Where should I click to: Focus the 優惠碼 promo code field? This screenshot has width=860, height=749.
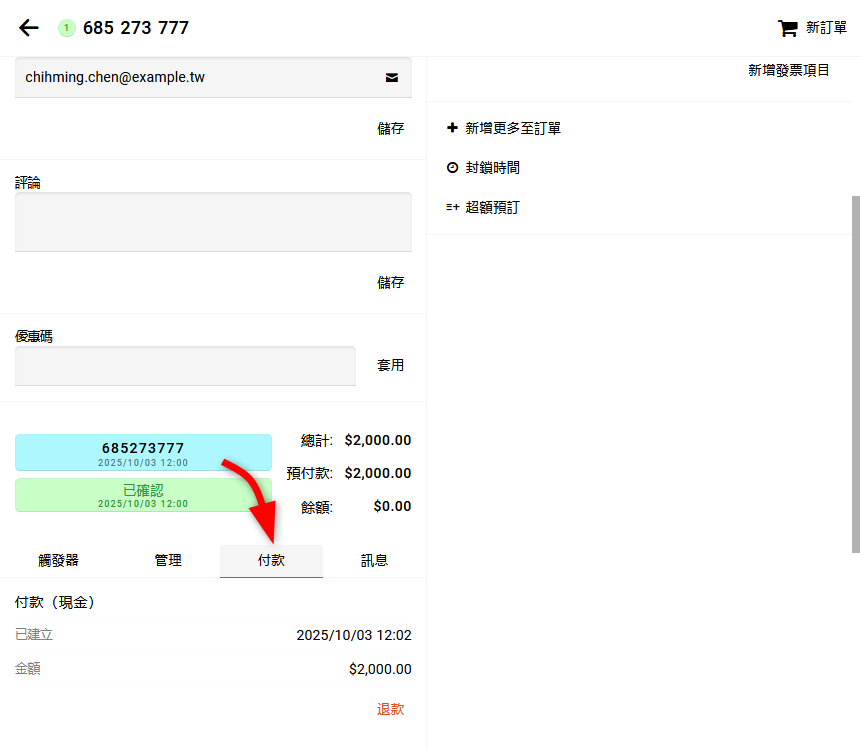[185, 366]
